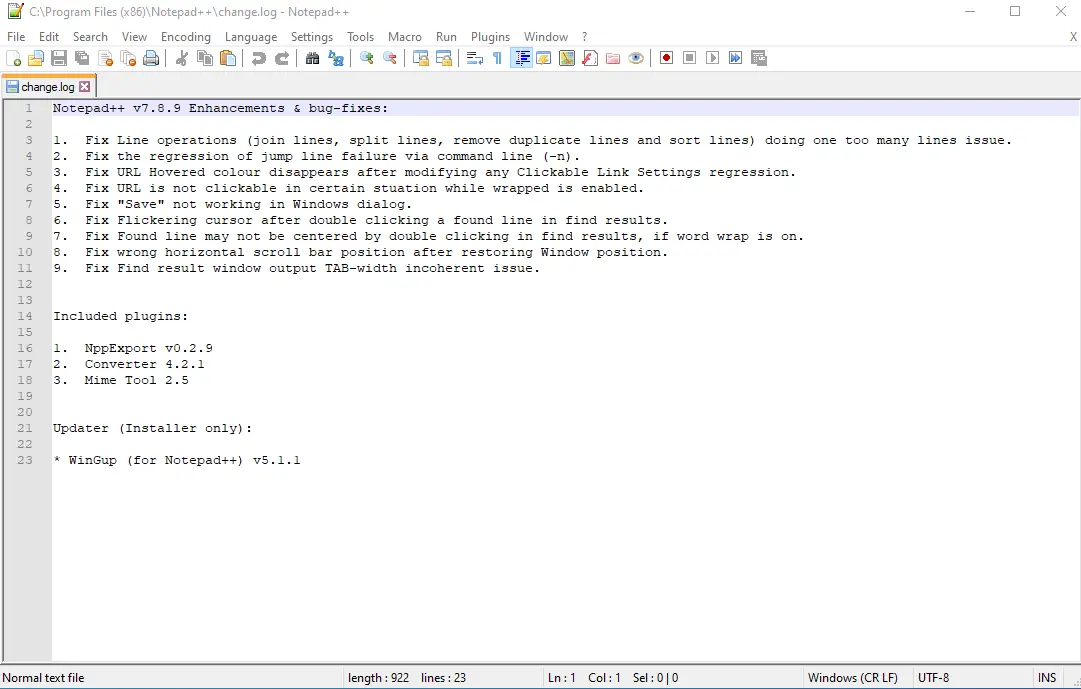Screen dimensions: 1081x689
Task: Click the 'Updater (Installer only):' line
Action: pyautogui.click(x=152, y=428)
